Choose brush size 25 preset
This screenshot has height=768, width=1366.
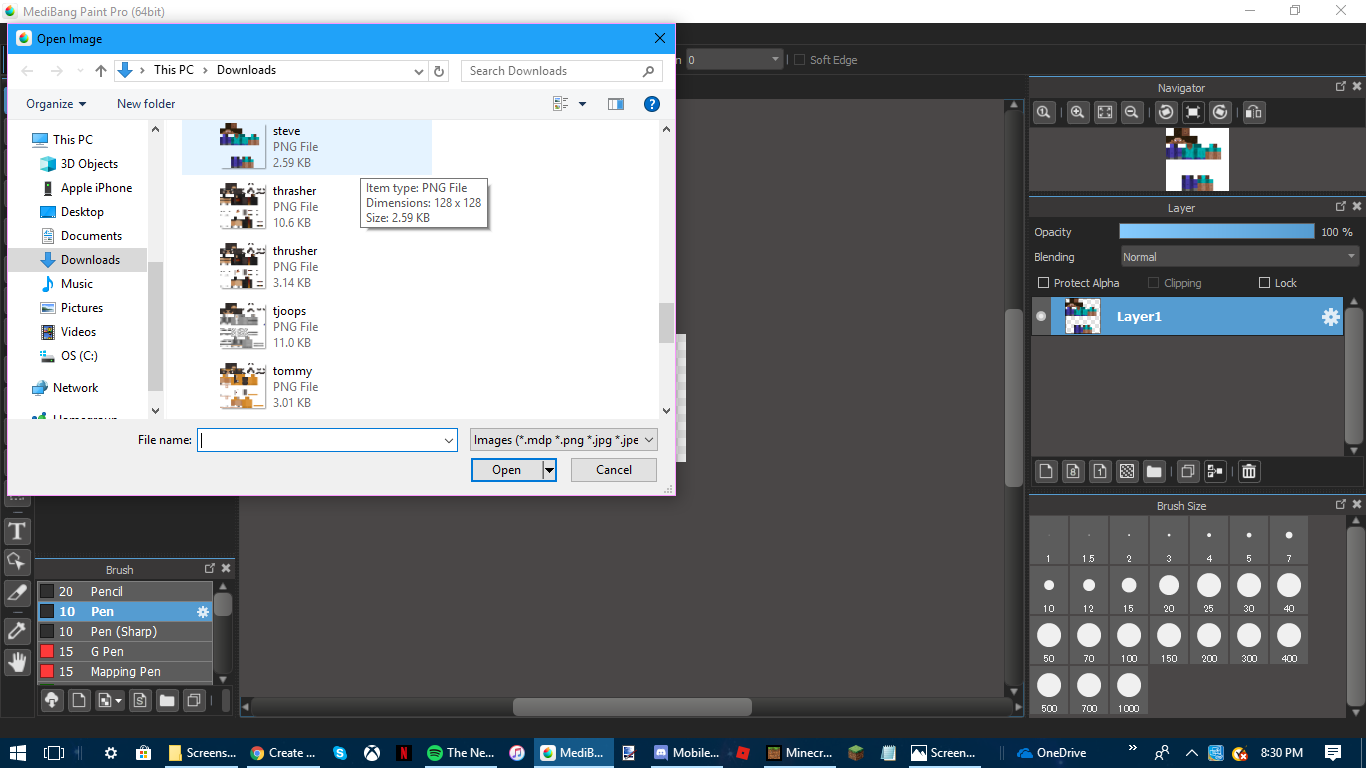(1208, 592)
